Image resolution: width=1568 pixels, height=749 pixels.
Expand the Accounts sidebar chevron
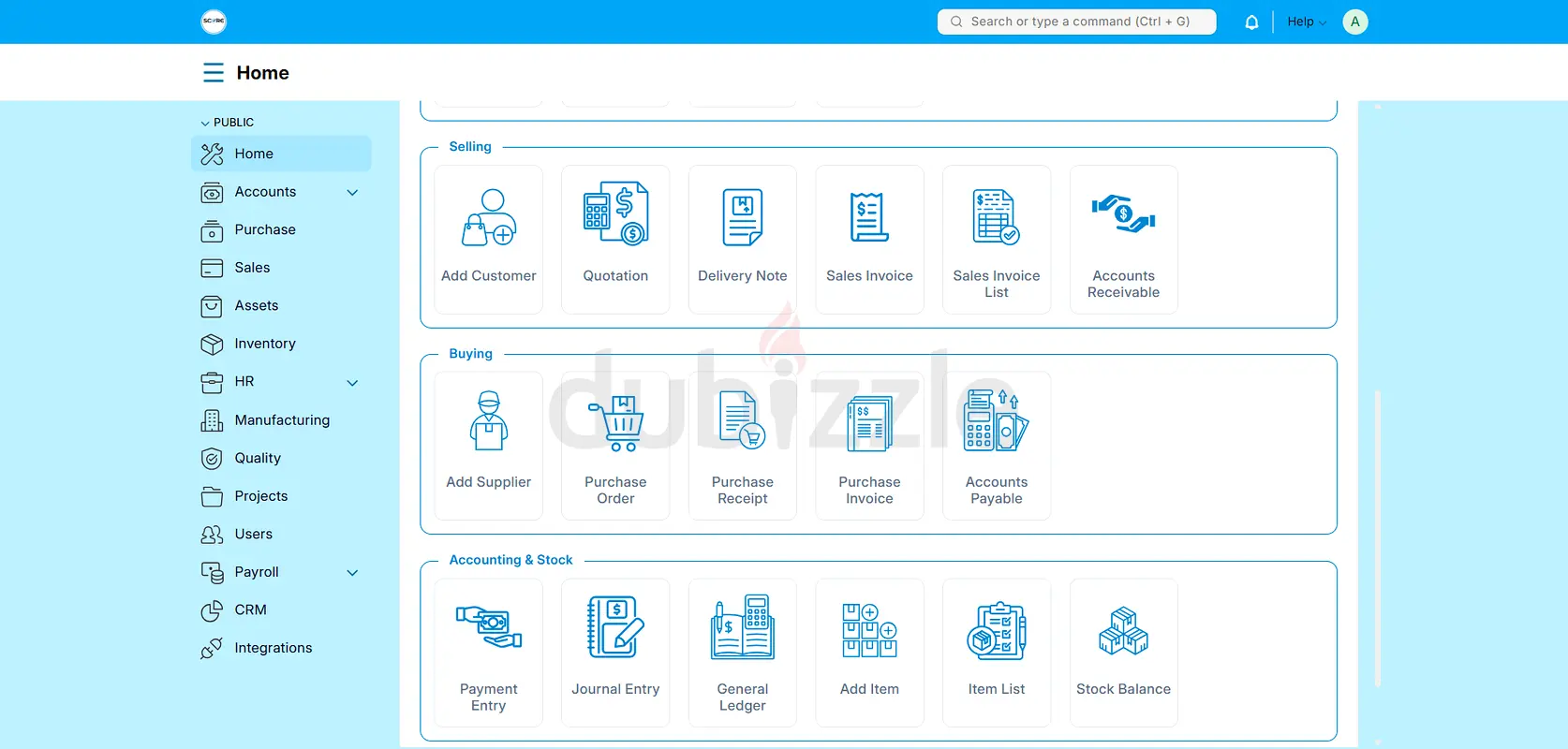tap(353, 193)
